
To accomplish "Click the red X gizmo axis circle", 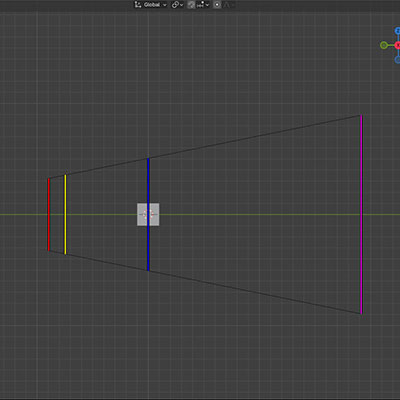I will click(397, 45).
